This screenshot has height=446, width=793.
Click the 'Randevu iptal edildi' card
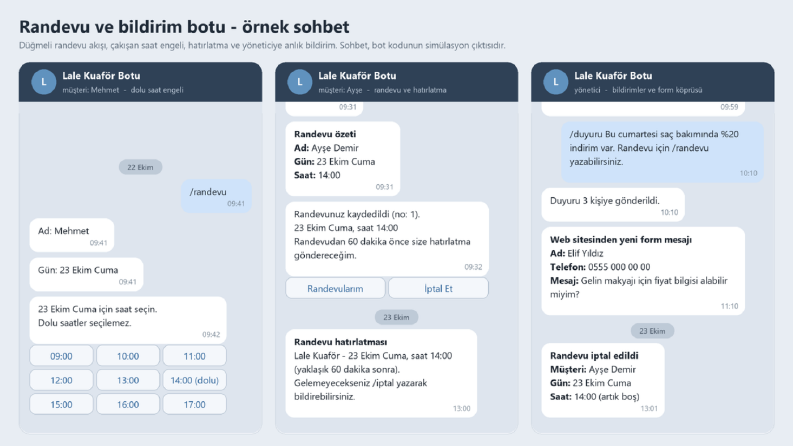pos(603,380)
